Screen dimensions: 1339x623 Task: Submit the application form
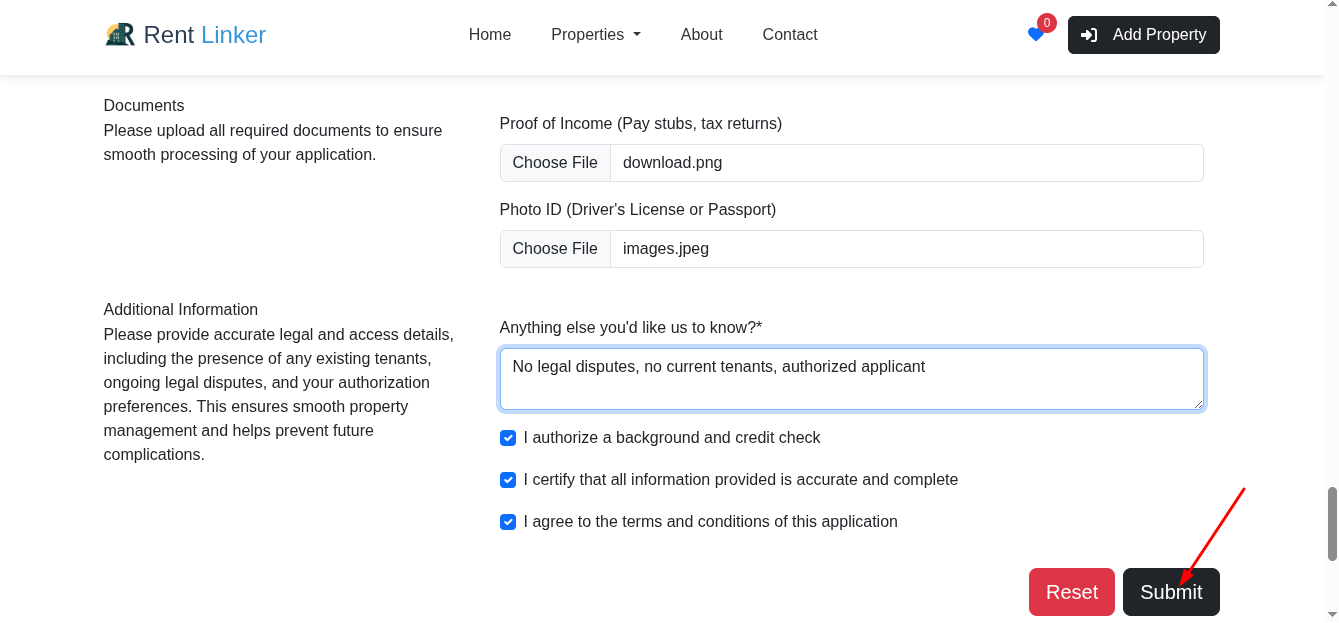[x=1171, y=592]
